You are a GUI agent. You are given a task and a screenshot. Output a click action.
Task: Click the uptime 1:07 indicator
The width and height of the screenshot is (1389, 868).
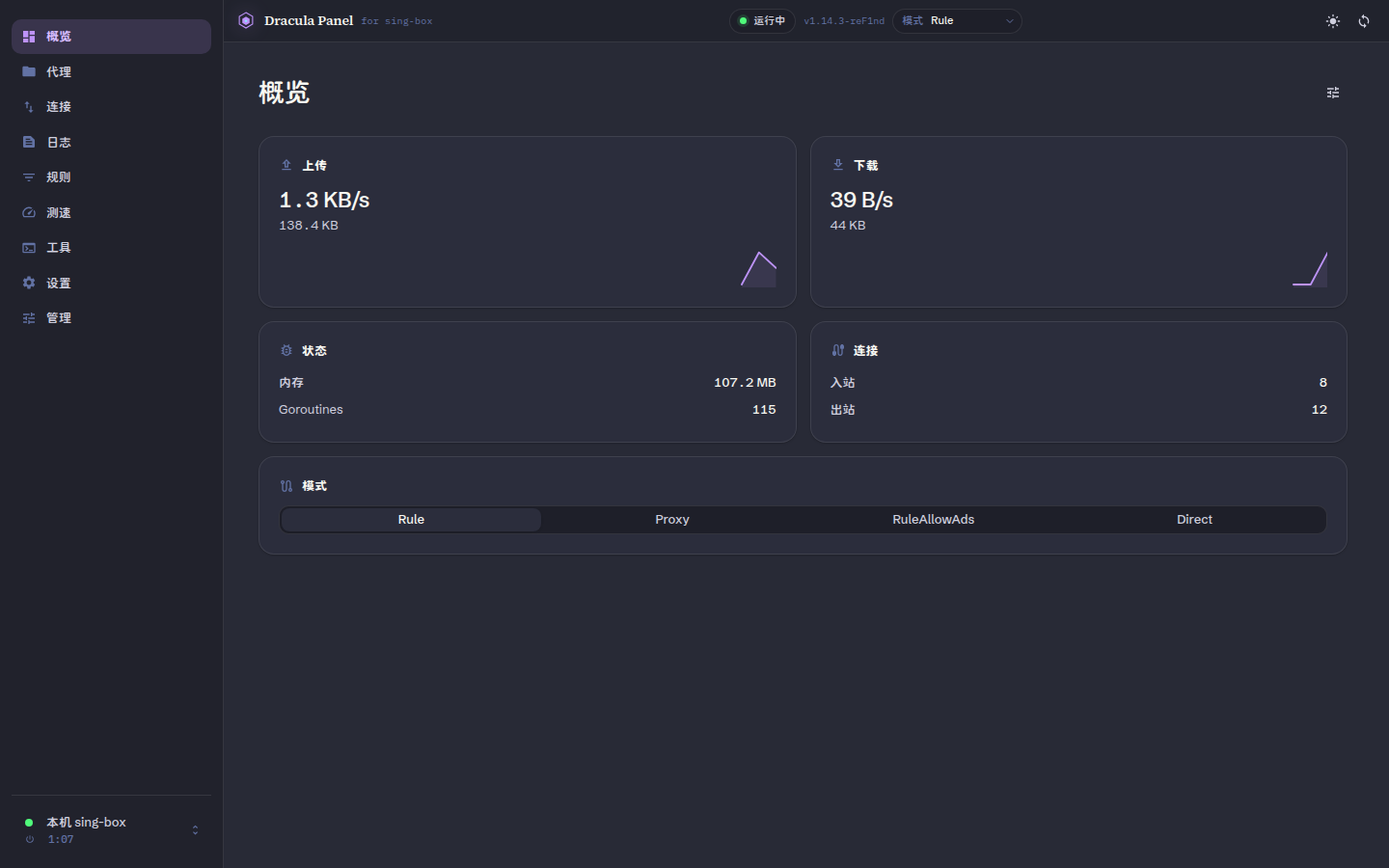click(61, 840)
